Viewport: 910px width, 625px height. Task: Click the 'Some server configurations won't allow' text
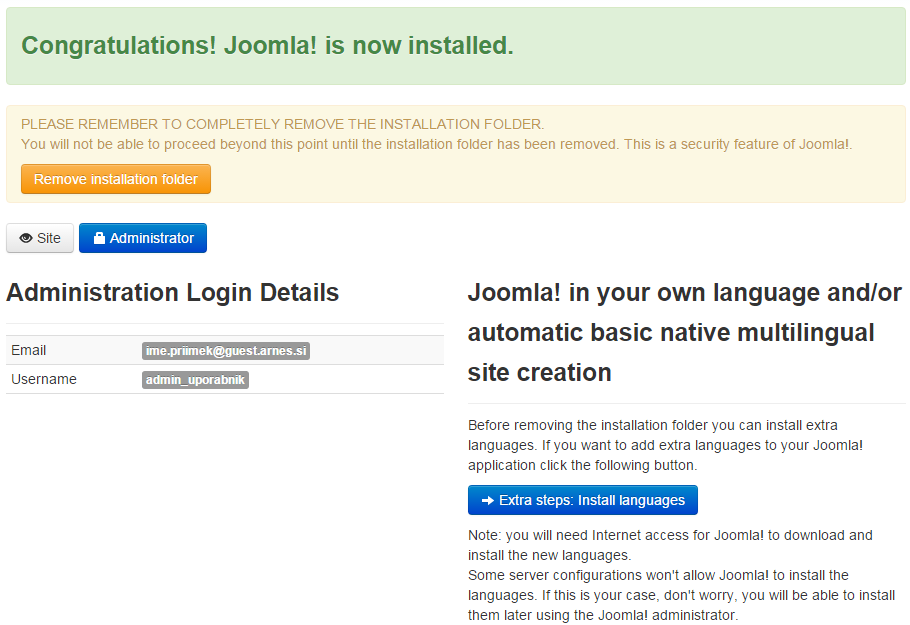tap(681, 595)
